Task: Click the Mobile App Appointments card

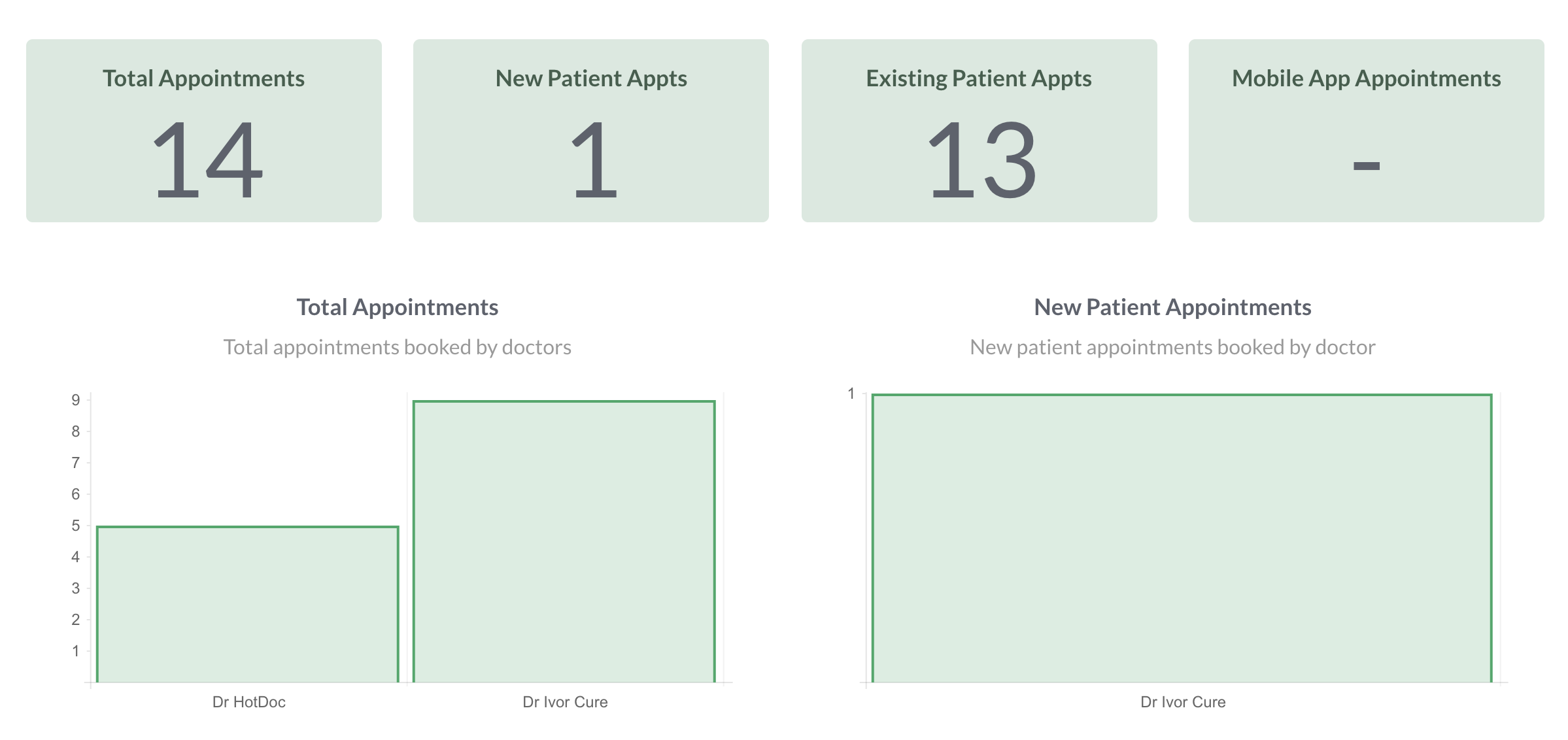Action: [x=1367, y=131]
